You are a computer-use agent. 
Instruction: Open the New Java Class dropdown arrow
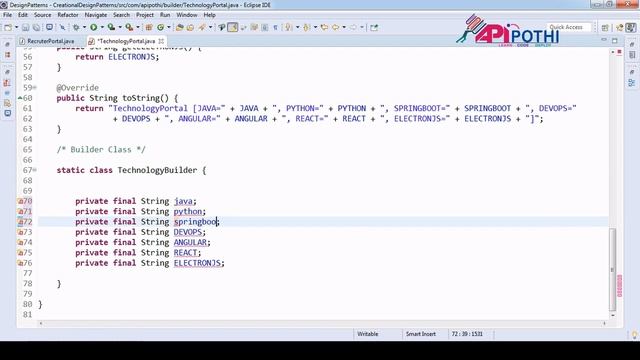point(169,27)
